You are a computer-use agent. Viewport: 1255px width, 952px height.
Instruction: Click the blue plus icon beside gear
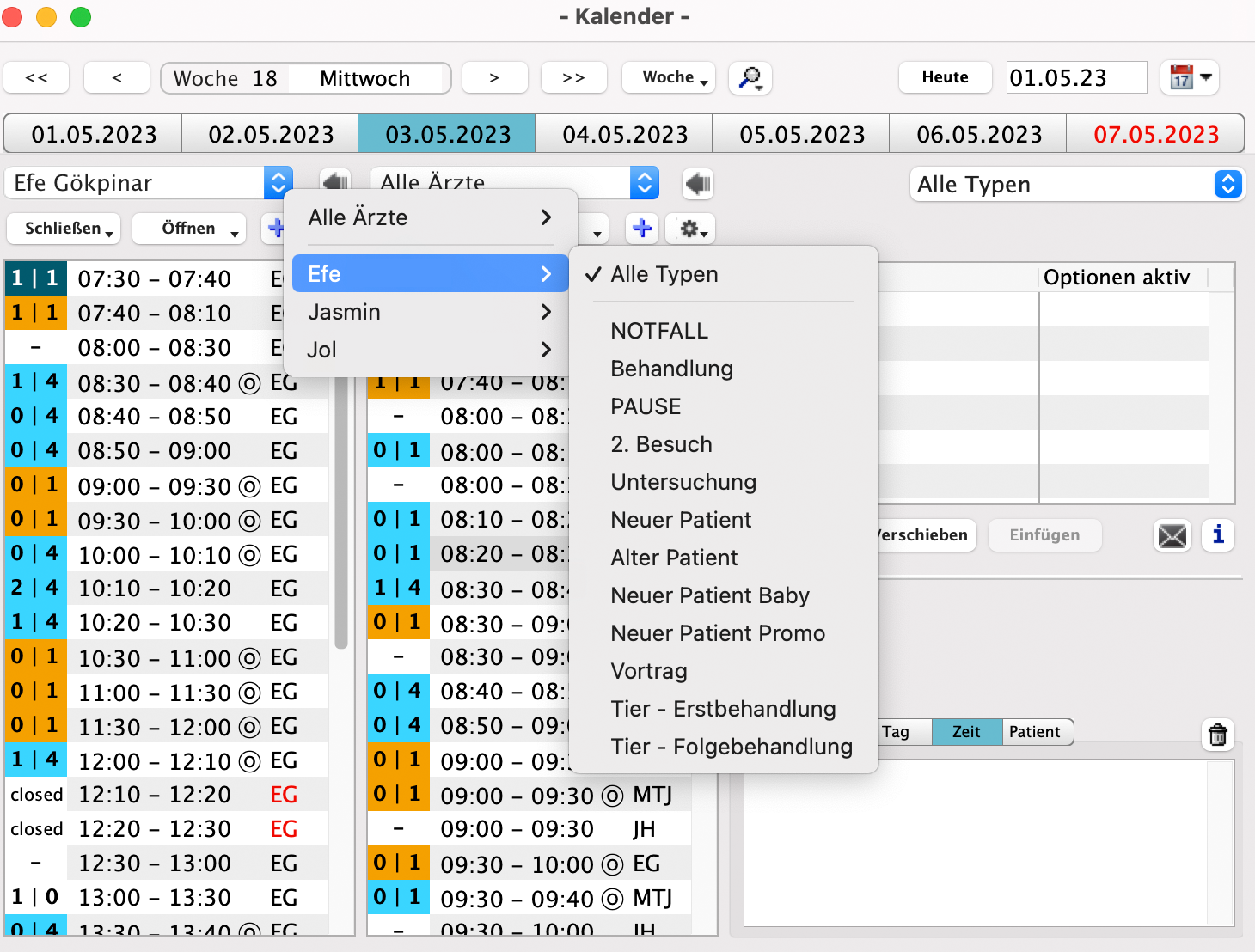tap(642, 229)
